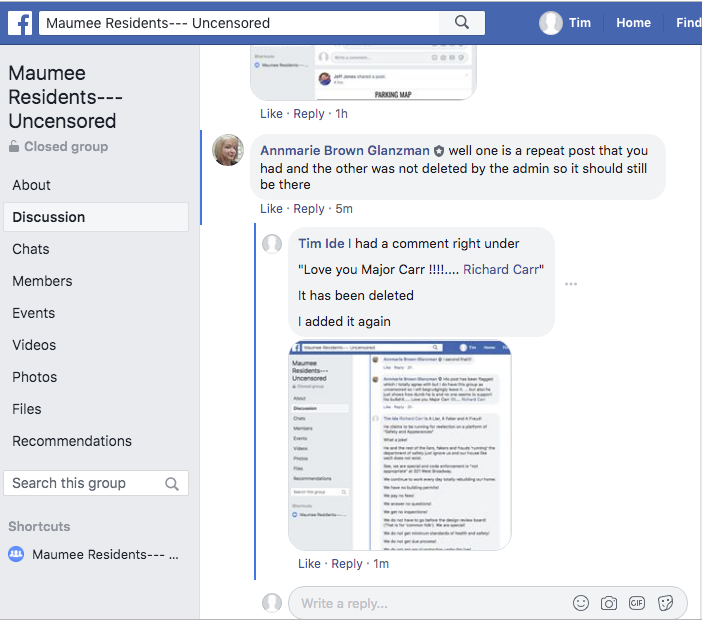The width and height of the screenshot is (702, 622).
Task: Reply to Tim Ide's comment
Action: (347, 564)
